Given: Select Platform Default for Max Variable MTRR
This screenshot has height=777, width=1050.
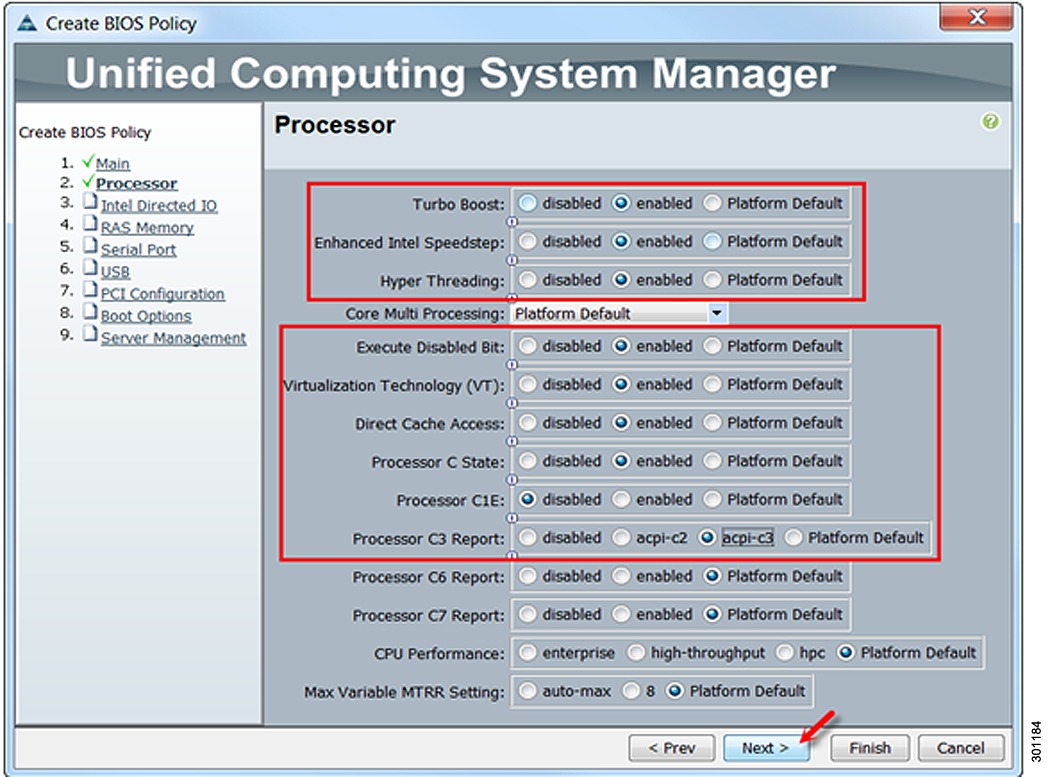Looking at the screenshot, I should 674,691.
